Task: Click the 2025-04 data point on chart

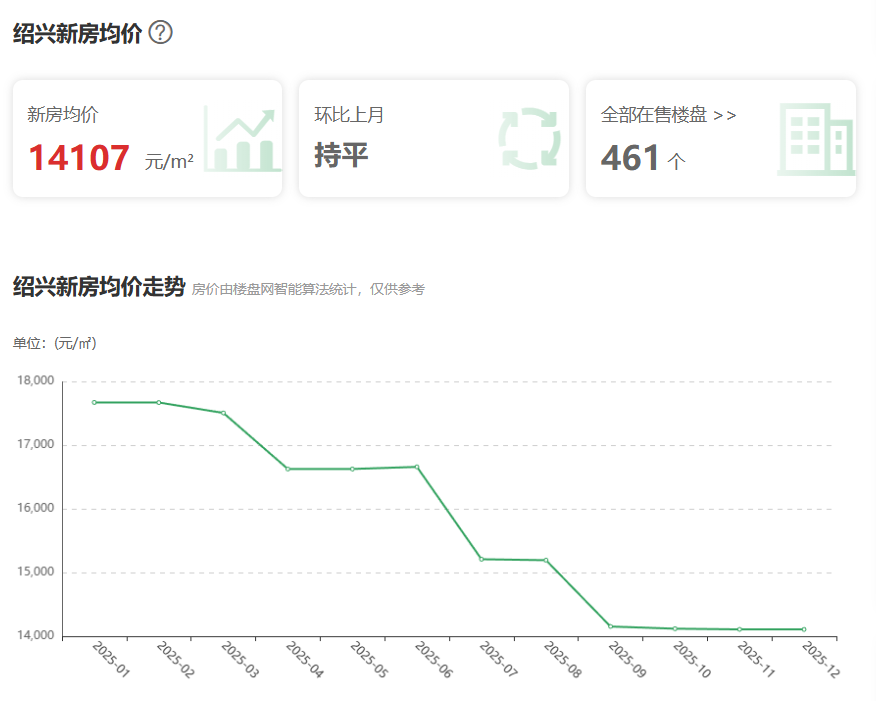Action: 288,469
